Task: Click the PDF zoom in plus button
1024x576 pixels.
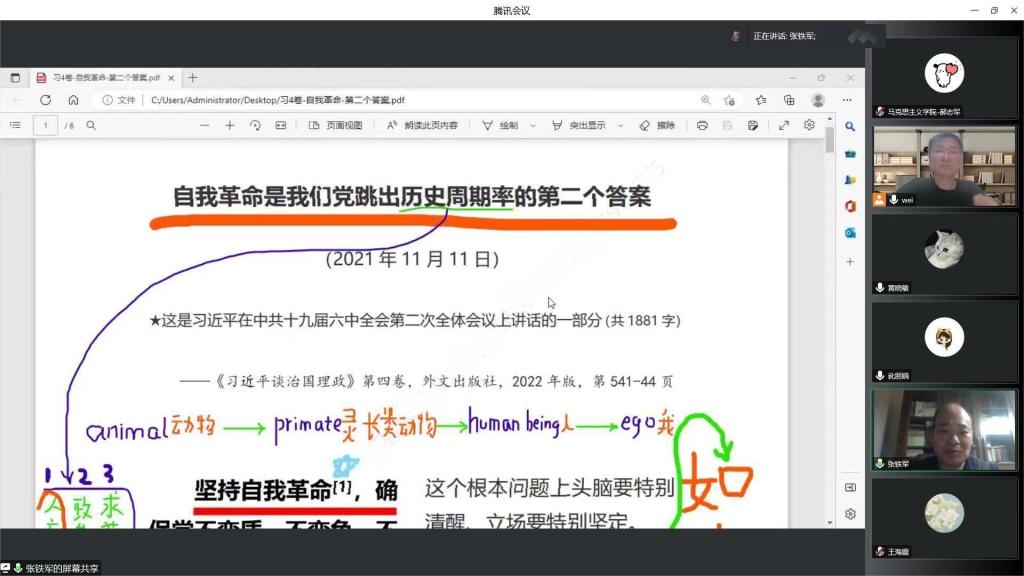Action: coord(229,125)
